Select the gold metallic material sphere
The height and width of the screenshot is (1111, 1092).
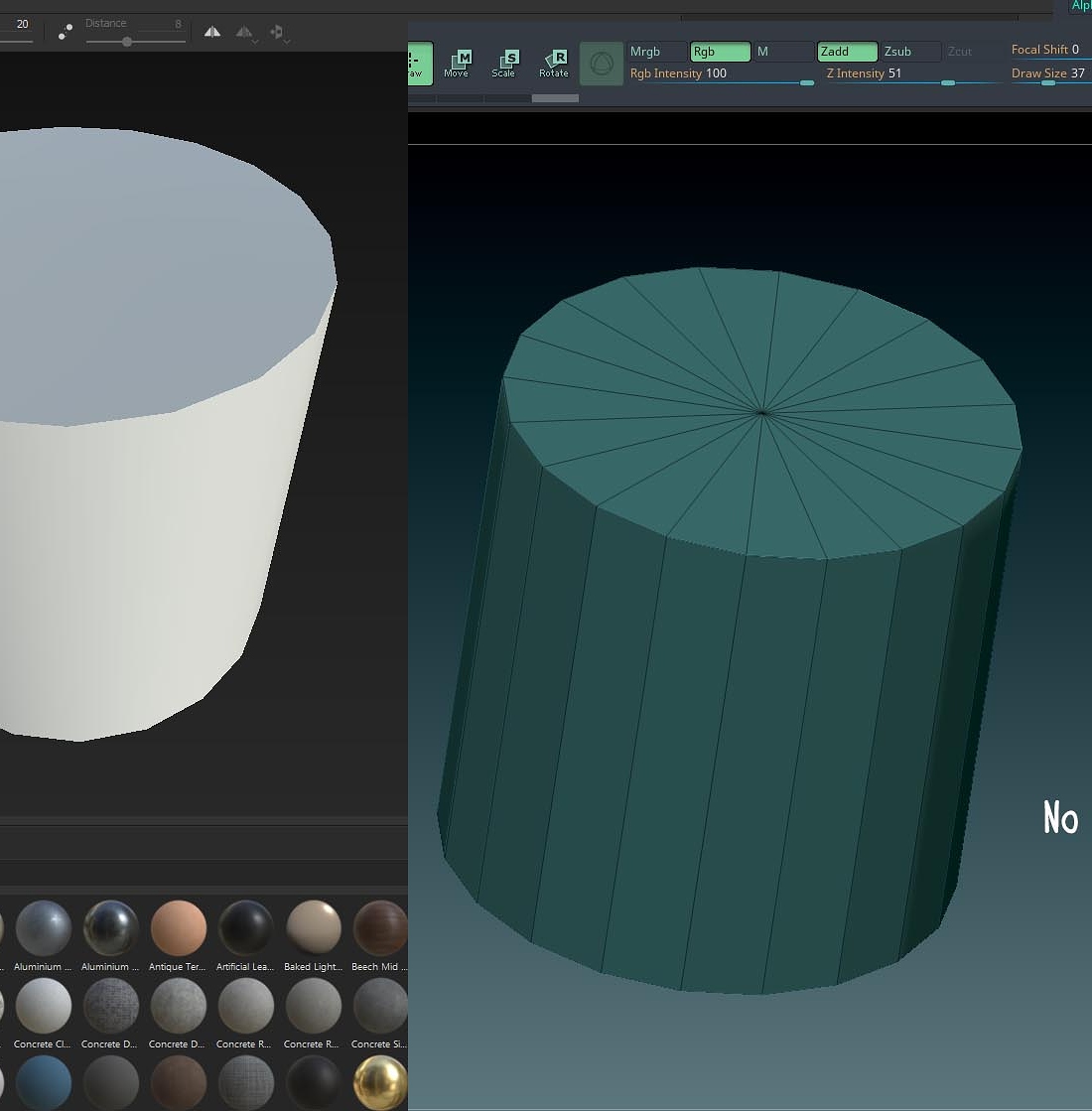(380, 1082)
